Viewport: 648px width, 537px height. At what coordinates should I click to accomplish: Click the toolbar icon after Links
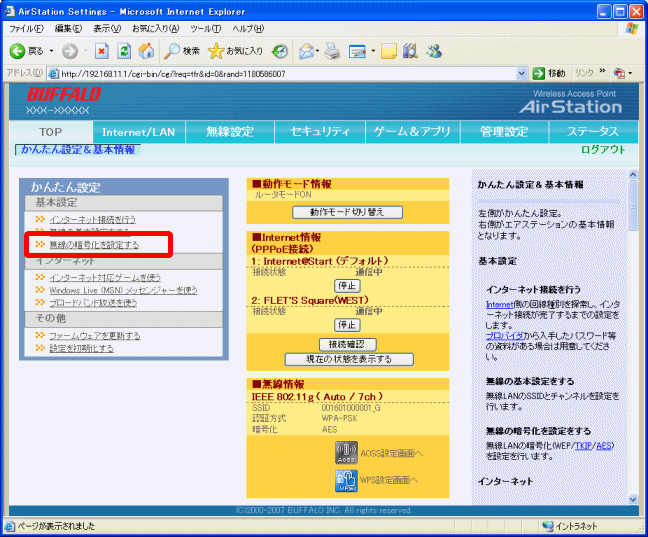pos(619,74)
